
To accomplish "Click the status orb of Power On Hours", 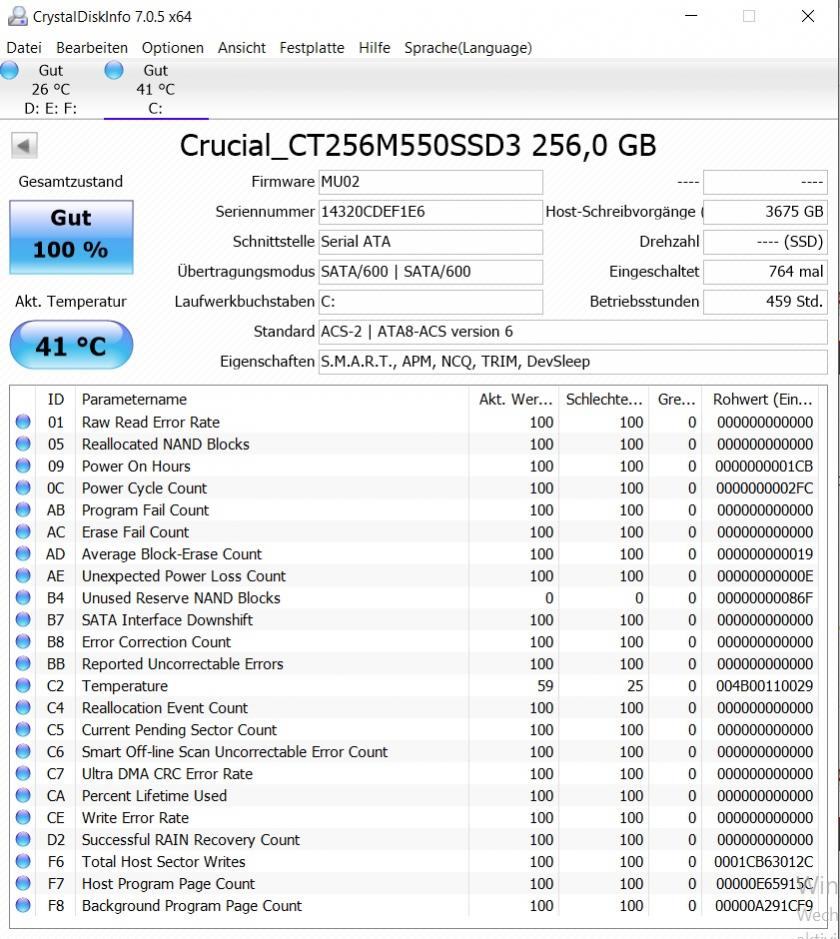I will [23, 466].
